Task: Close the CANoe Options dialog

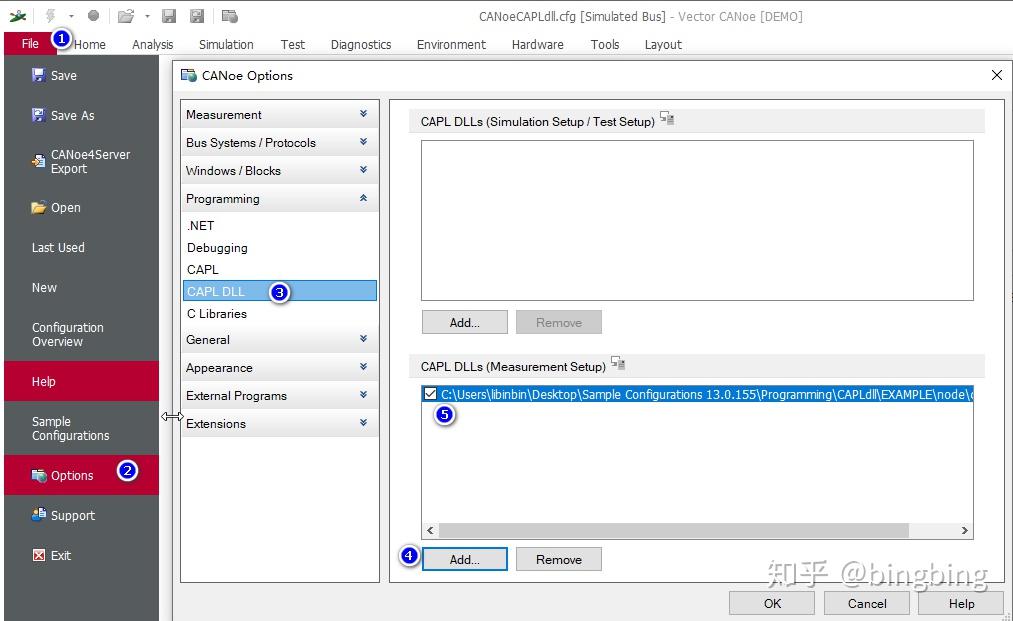Action: (x=997, y=75)
